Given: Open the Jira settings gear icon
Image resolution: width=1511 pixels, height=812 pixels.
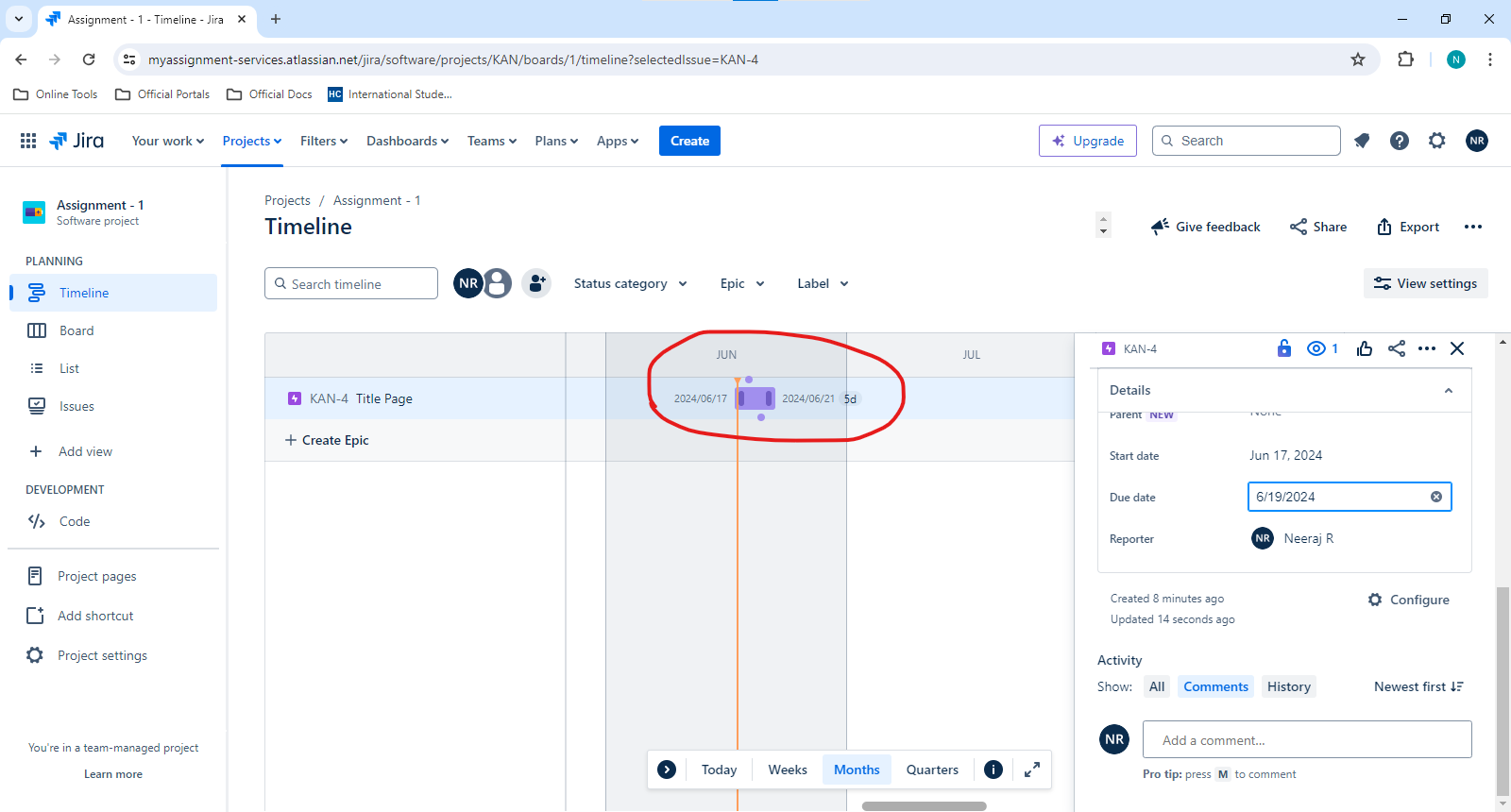Looking at the screenshot, I should coord(1437,141).
